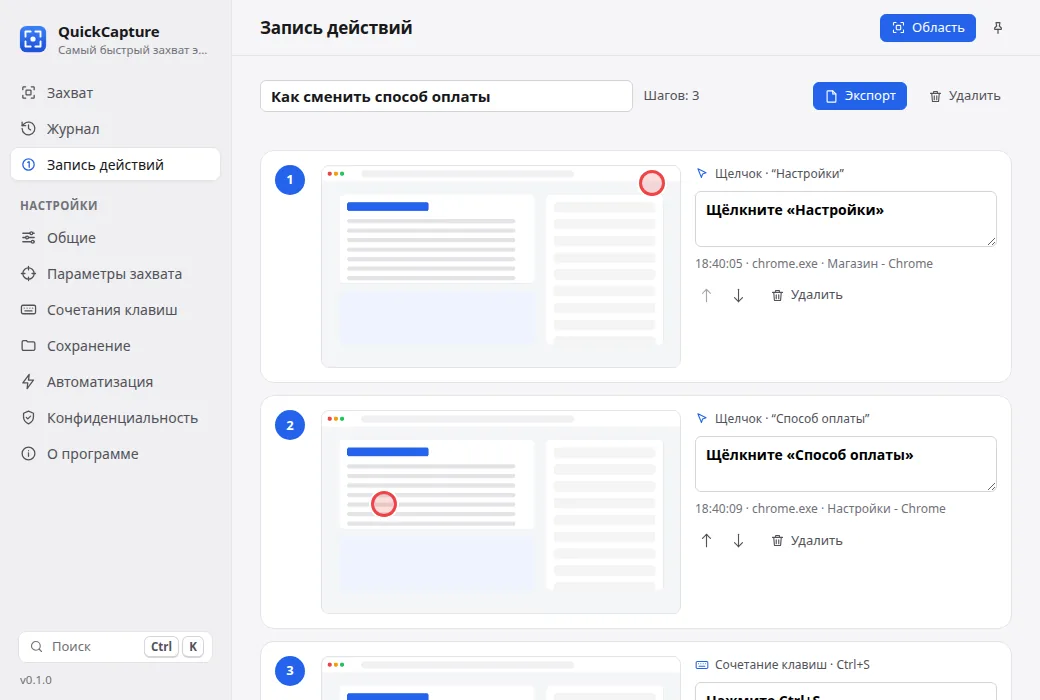The height and width of the screenshot is (700, 1040).
Task: Click the Сочетание клавиш · Ctrl+S label
Action: coord(792,664)
